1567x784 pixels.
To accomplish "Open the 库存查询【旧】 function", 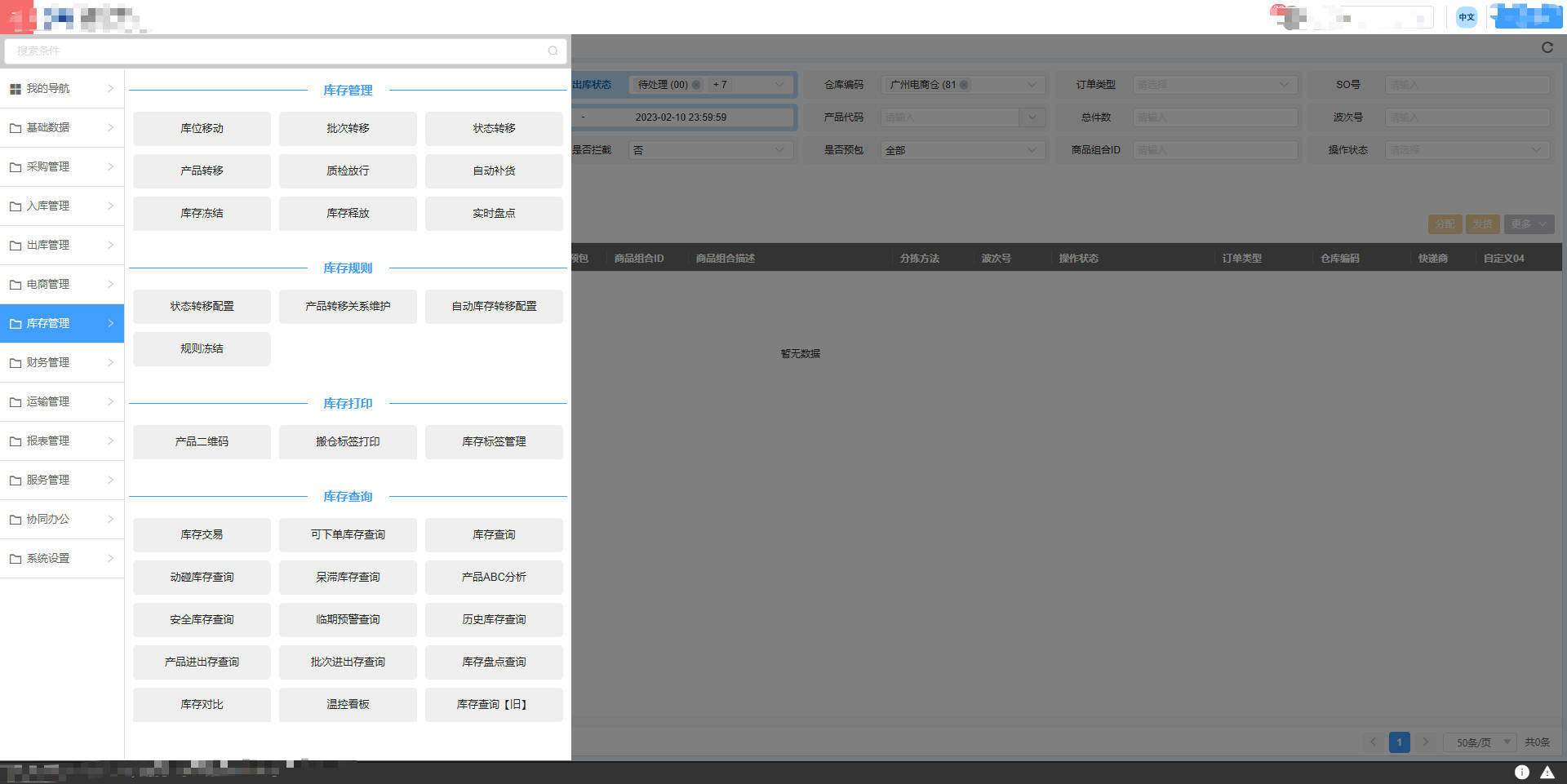I will [494, 705].
